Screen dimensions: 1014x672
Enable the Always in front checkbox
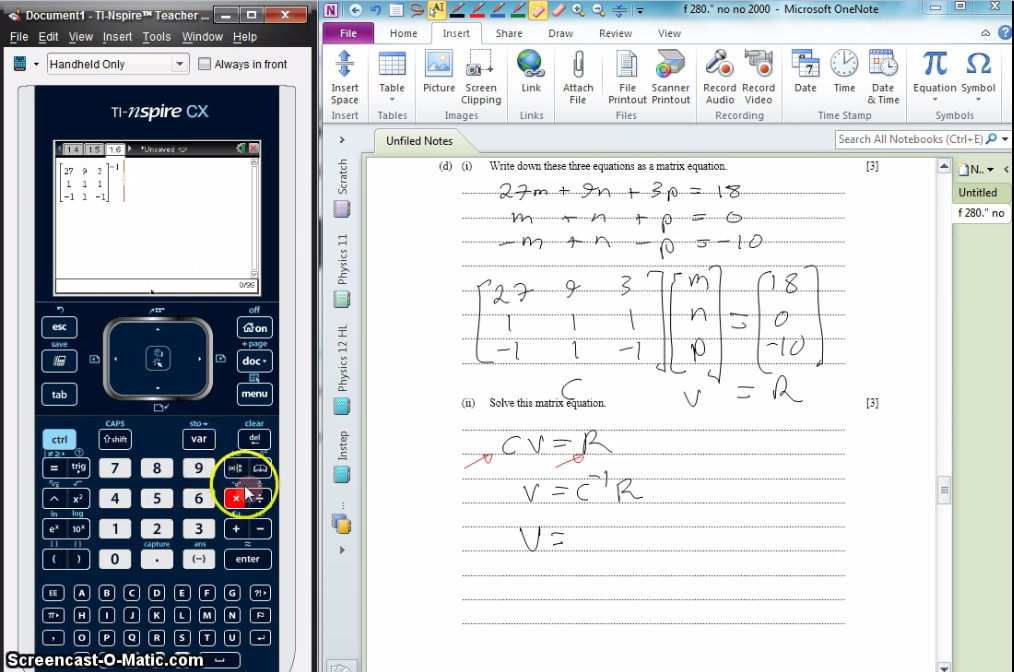pyautogui.click(x=204, y=63)
